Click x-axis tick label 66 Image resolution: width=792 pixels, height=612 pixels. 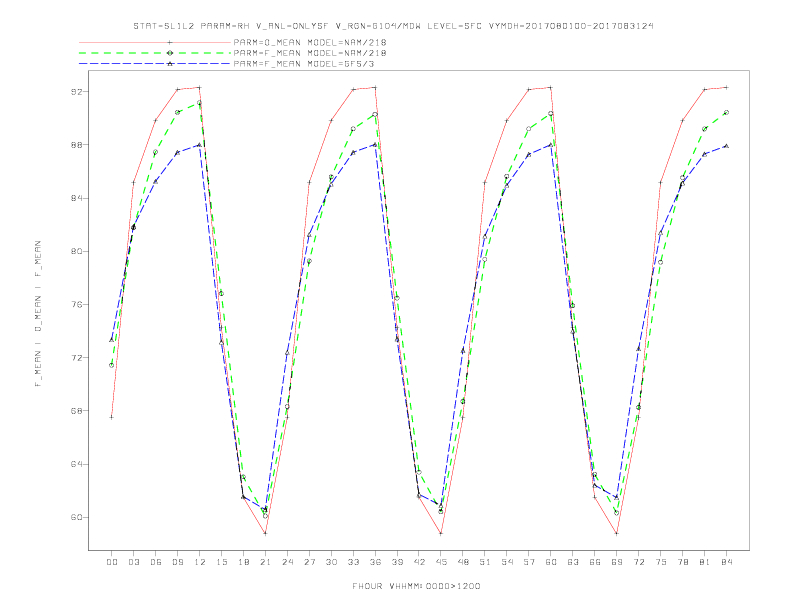pyautogui.click(x=595, y=562)
